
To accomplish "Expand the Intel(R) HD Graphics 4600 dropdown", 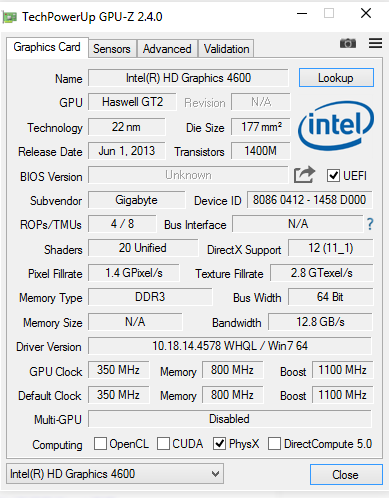I will [x=115, y=474].
